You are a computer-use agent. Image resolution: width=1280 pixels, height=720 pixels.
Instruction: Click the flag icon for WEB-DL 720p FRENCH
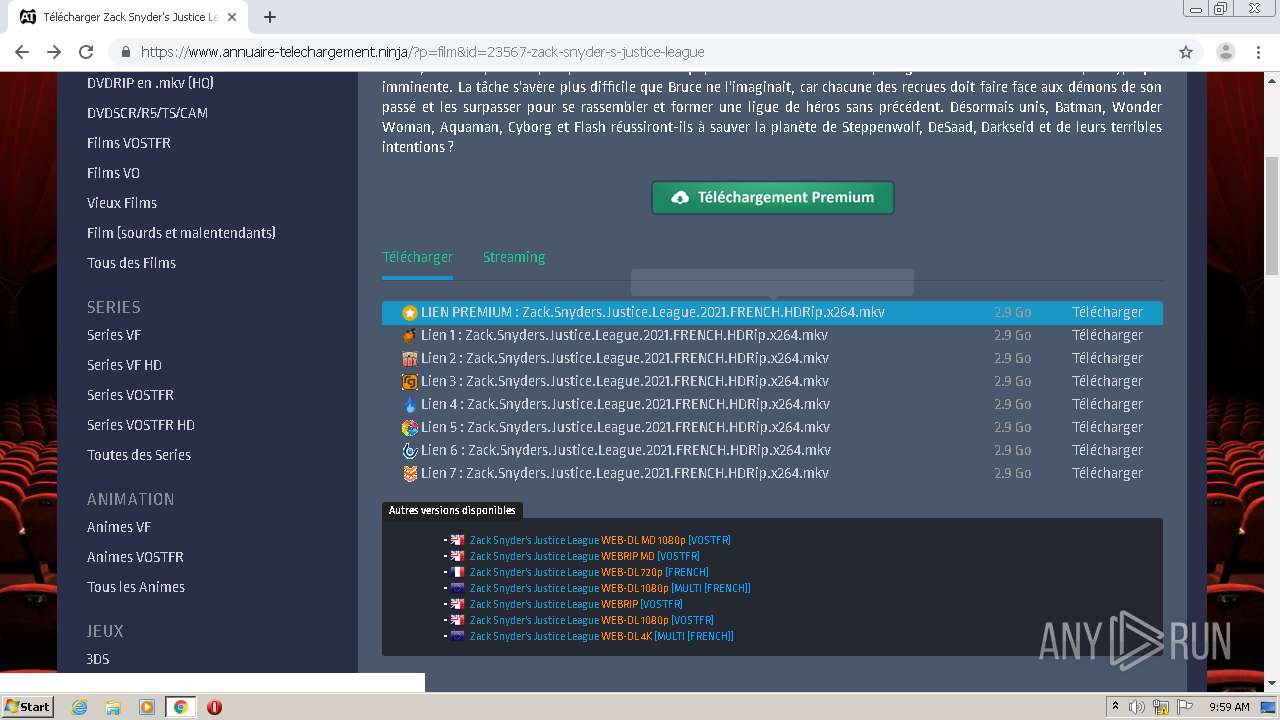[x=457, y=572]
